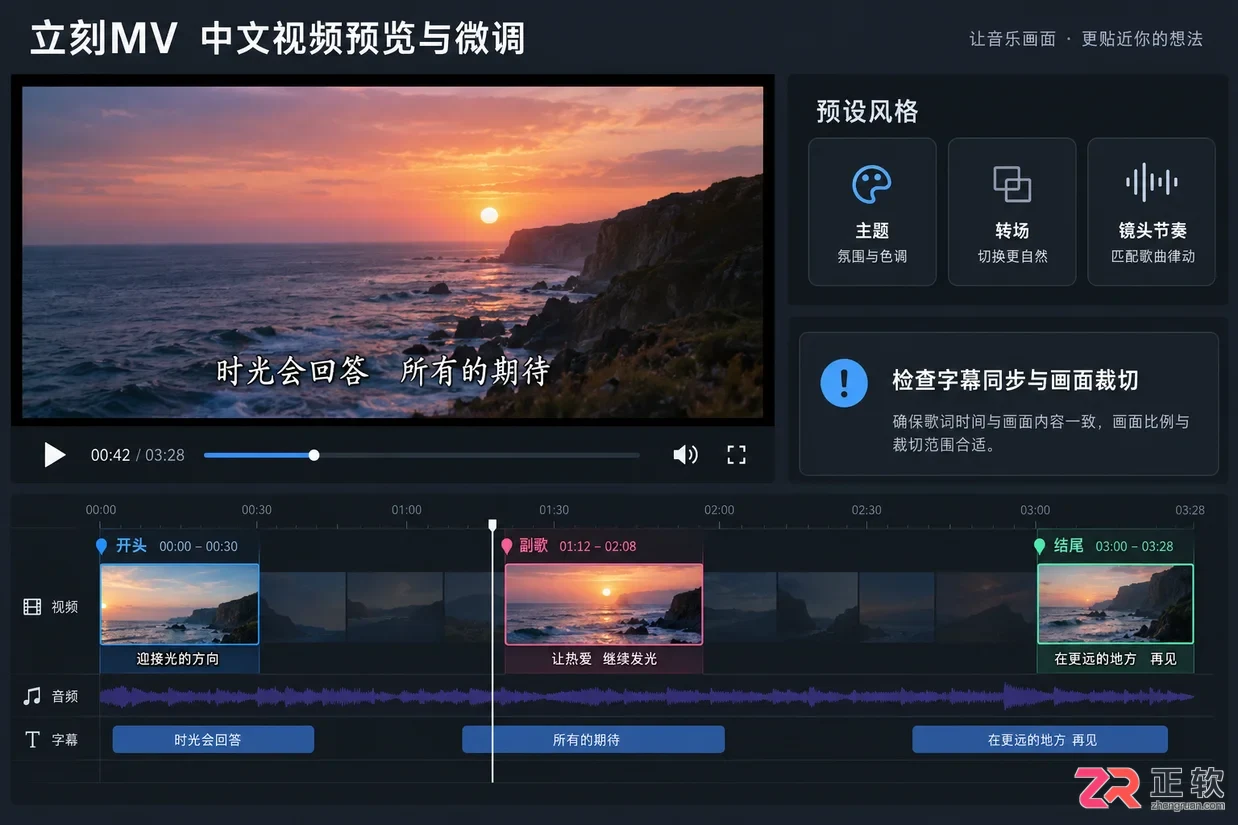
Task: Select the 副歌 video clip thumbnail
Action: (x=604, y=604)
